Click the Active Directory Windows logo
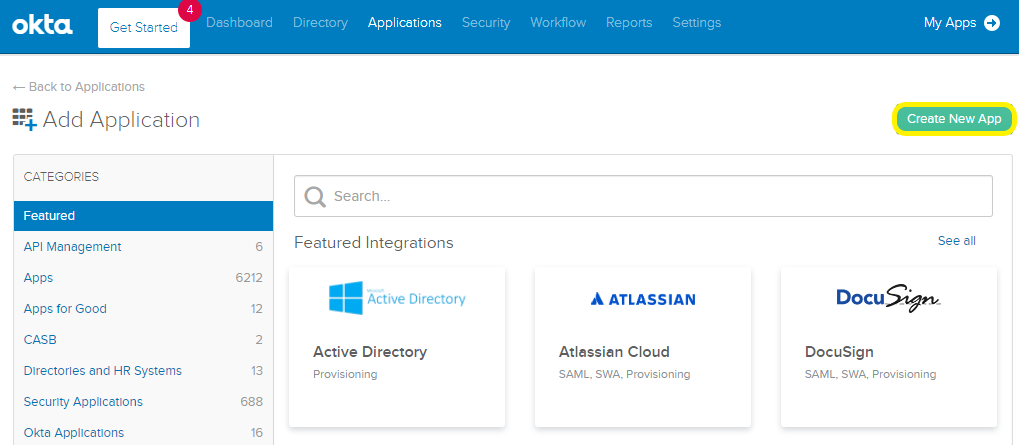Viewport: 1019px width, 445px height. pyautogui.click(x=346, y=297)
